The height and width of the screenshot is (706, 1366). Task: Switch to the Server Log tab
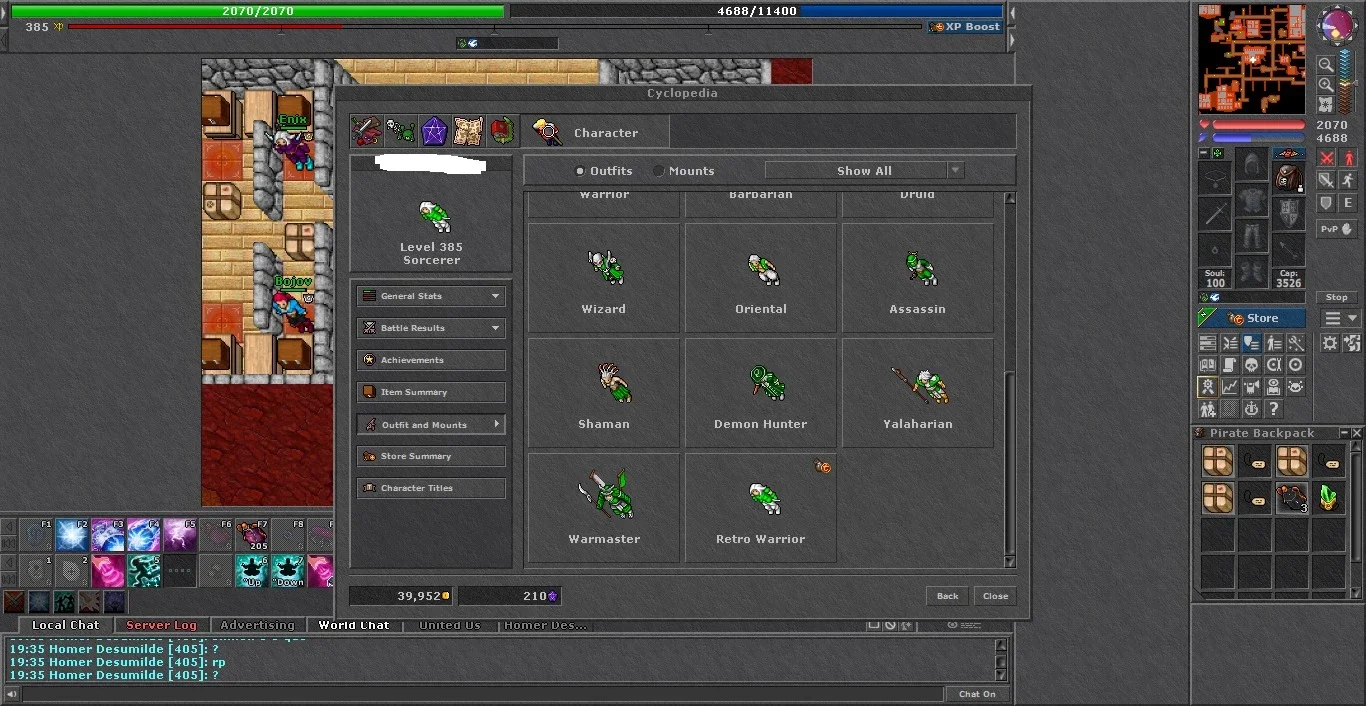tap(162, 625)
